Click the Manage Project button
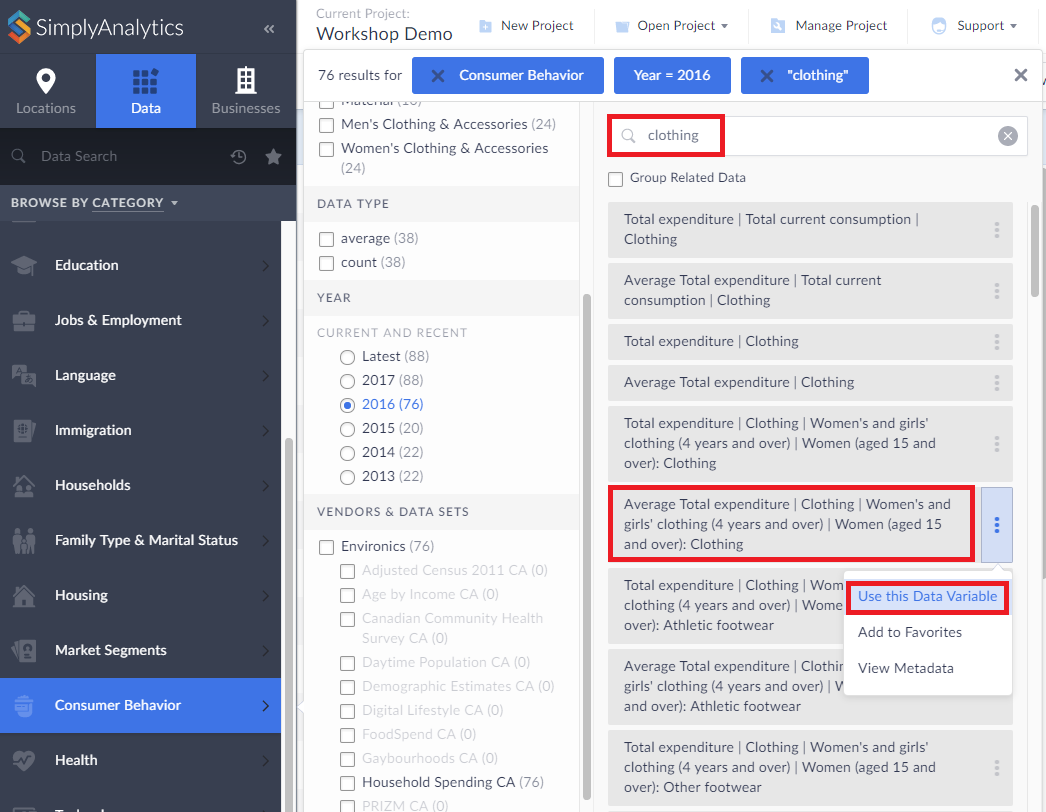 click(x=829, y=26)
